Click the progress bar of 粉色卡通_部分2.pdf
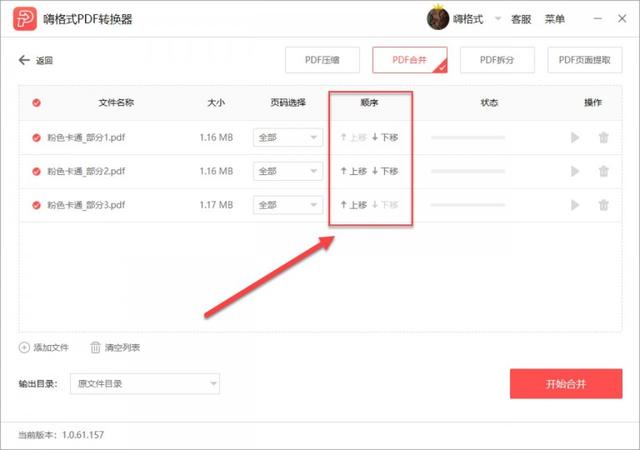 tap(468, 171)
